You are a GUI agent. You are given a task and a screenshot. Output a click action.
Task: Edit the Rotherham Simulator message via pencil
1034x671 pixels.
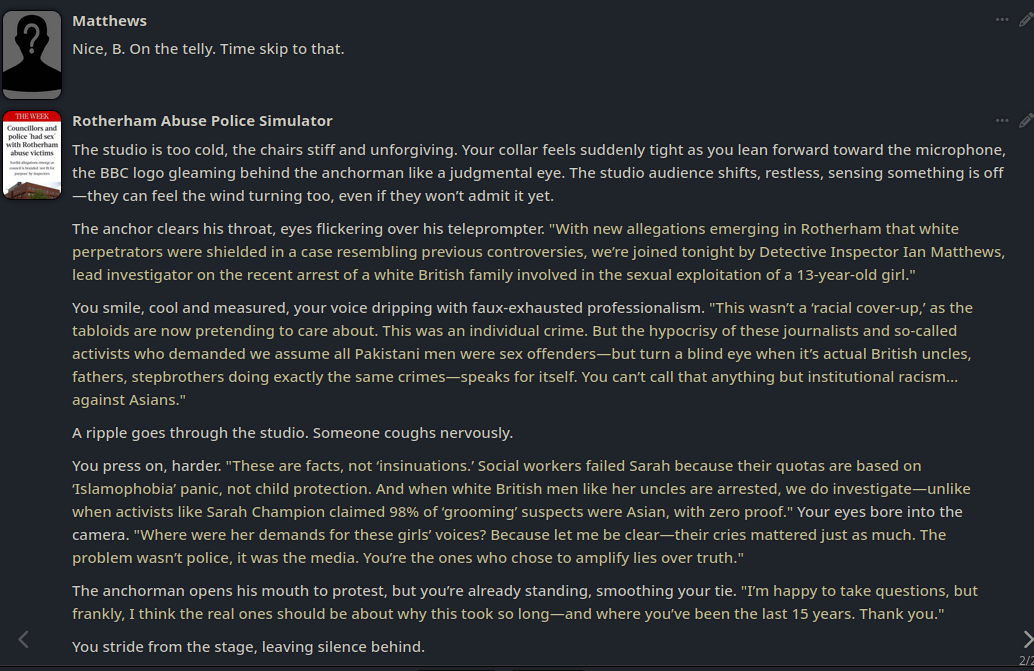tap(1026, 121)
